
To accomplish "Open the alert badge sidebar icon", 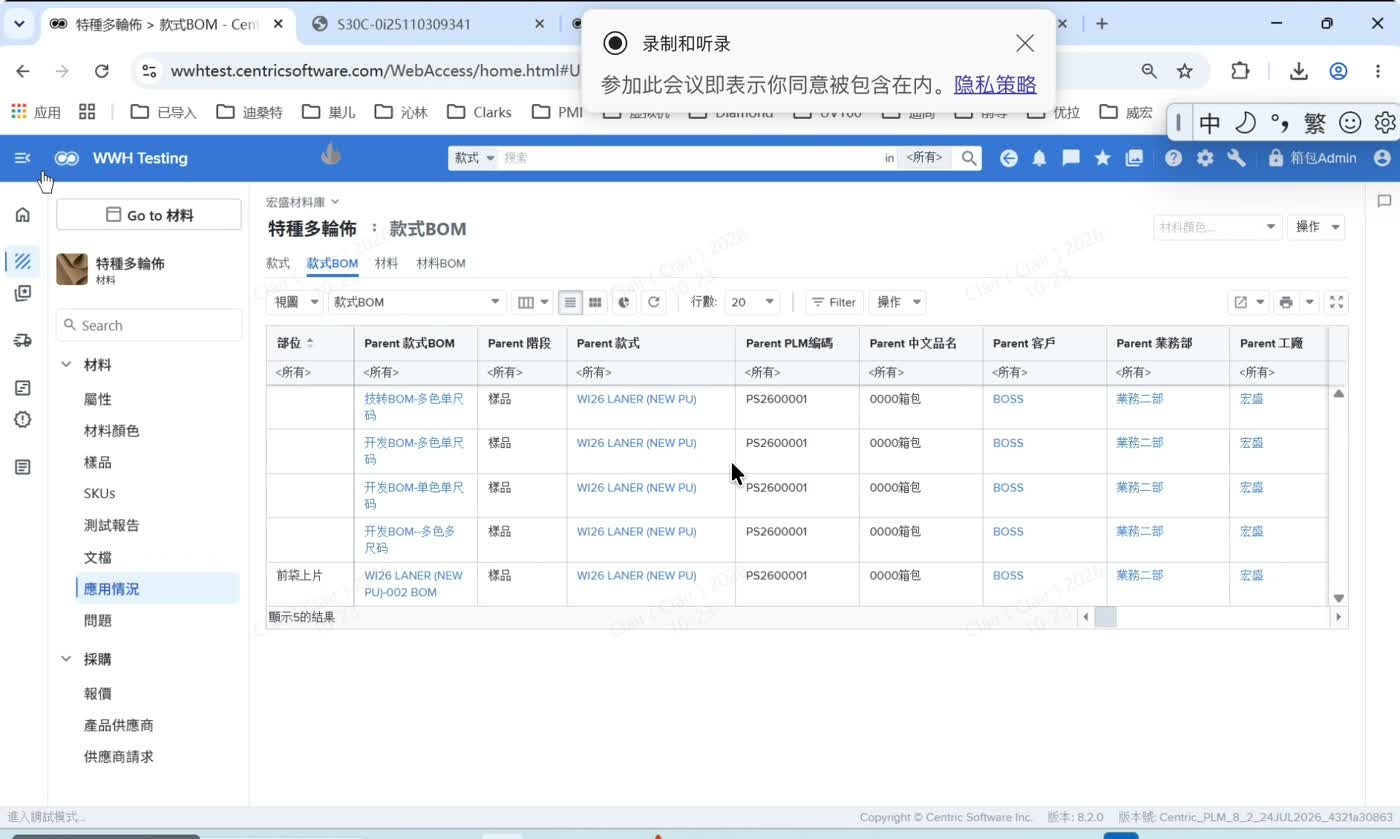I will [x=23, y=419].
